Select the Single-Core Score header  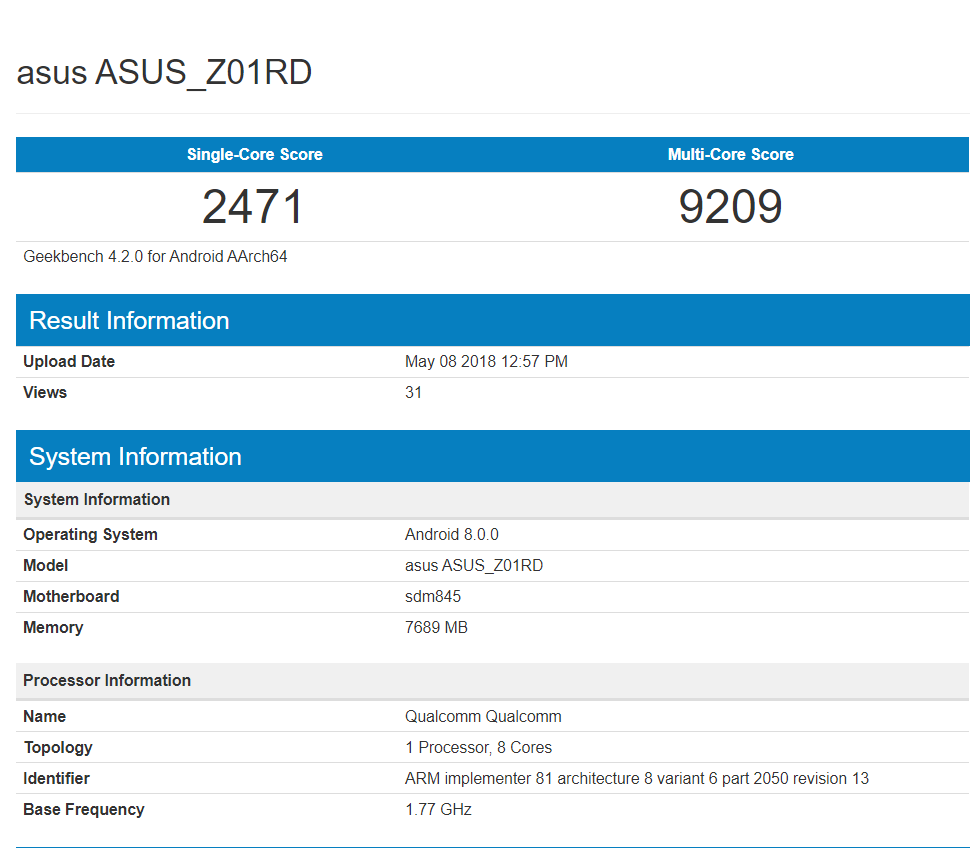(254, 154)
